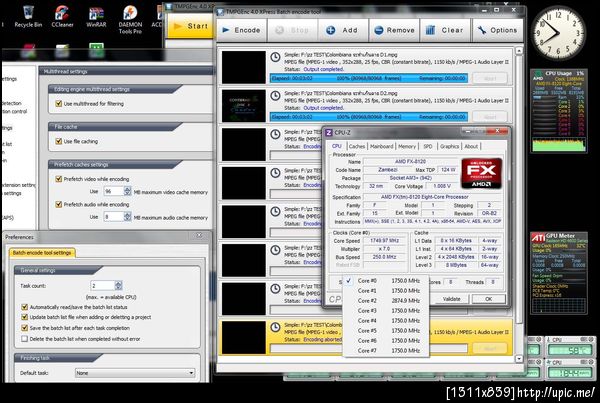Switch to the About tab in CPU-Z

(x=471, y=146)
